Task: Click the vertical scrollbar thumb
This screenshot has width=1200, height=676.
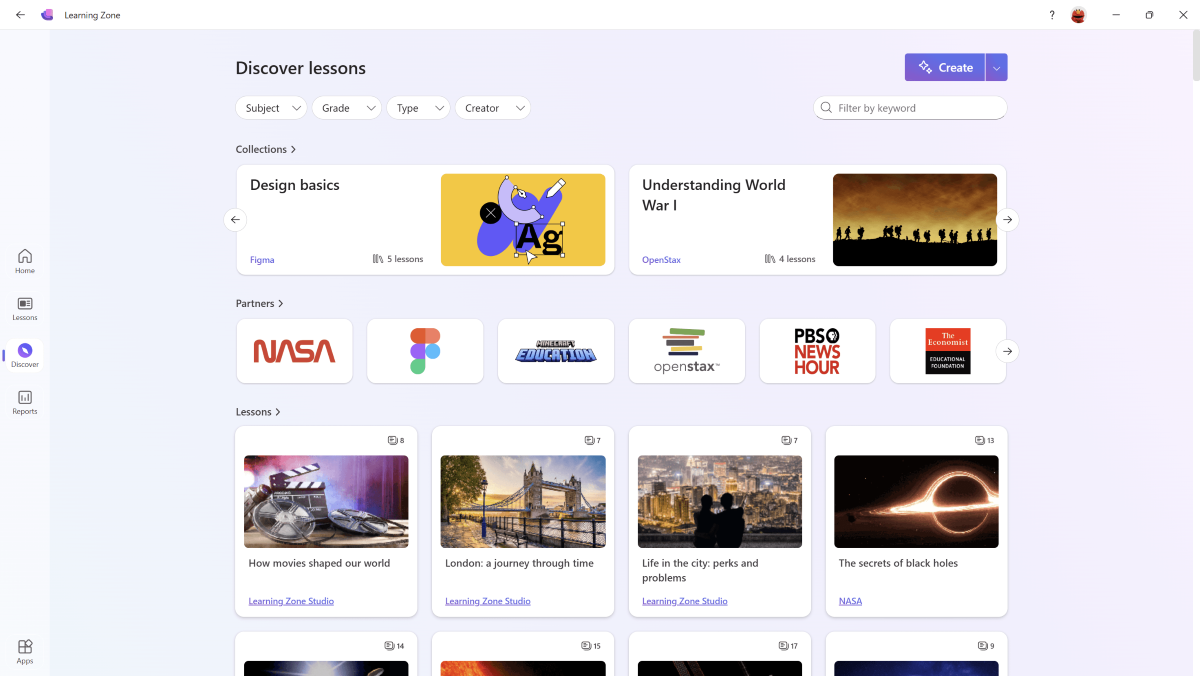Action: pos(1195,56)
